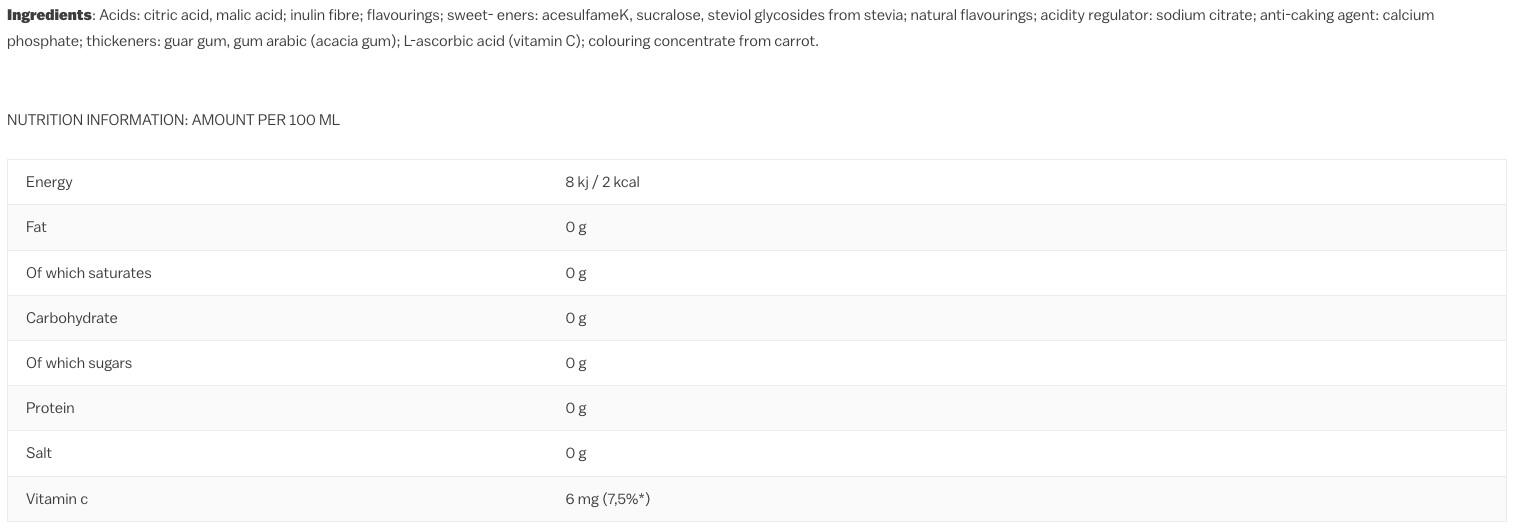Select the Energy row label
Image resolution: width=1514 pixels, height=529 pixels.
[x=49, y=182]
